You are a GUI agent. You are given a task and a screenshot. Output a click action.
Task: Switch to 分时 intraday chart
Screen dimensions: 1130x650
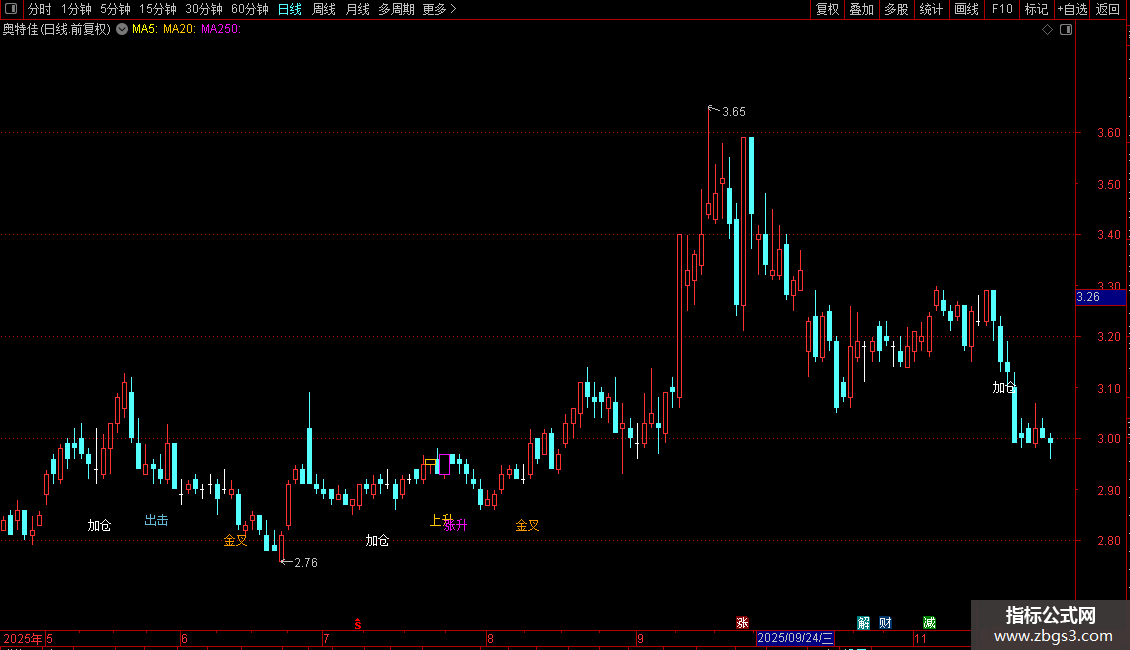[40, 9]
